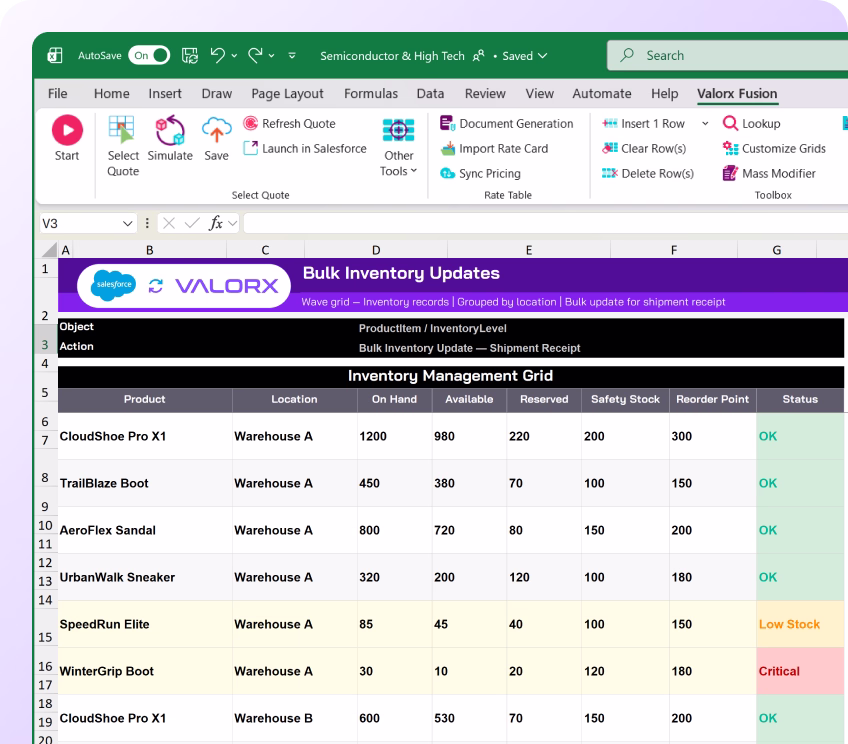Open the Help tab

(x=664, y=94)
